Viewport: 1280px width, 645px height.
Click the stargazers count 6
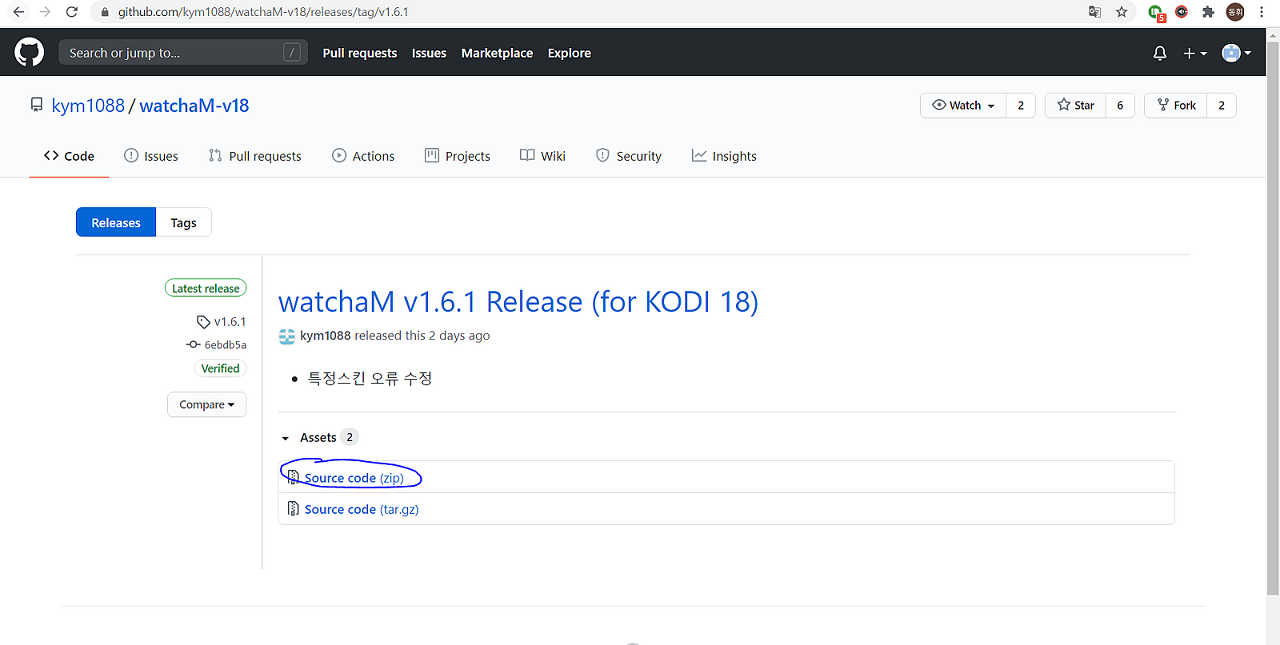[1120, 105]
